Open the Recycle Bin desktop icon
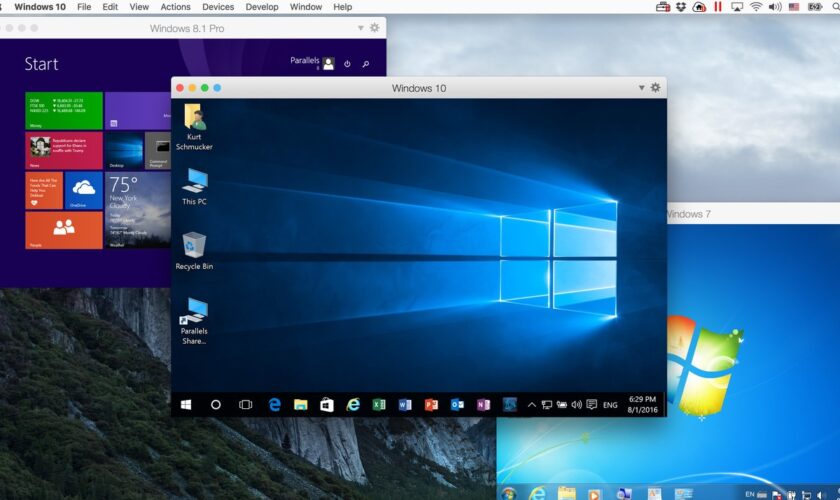 pos(194,248)
